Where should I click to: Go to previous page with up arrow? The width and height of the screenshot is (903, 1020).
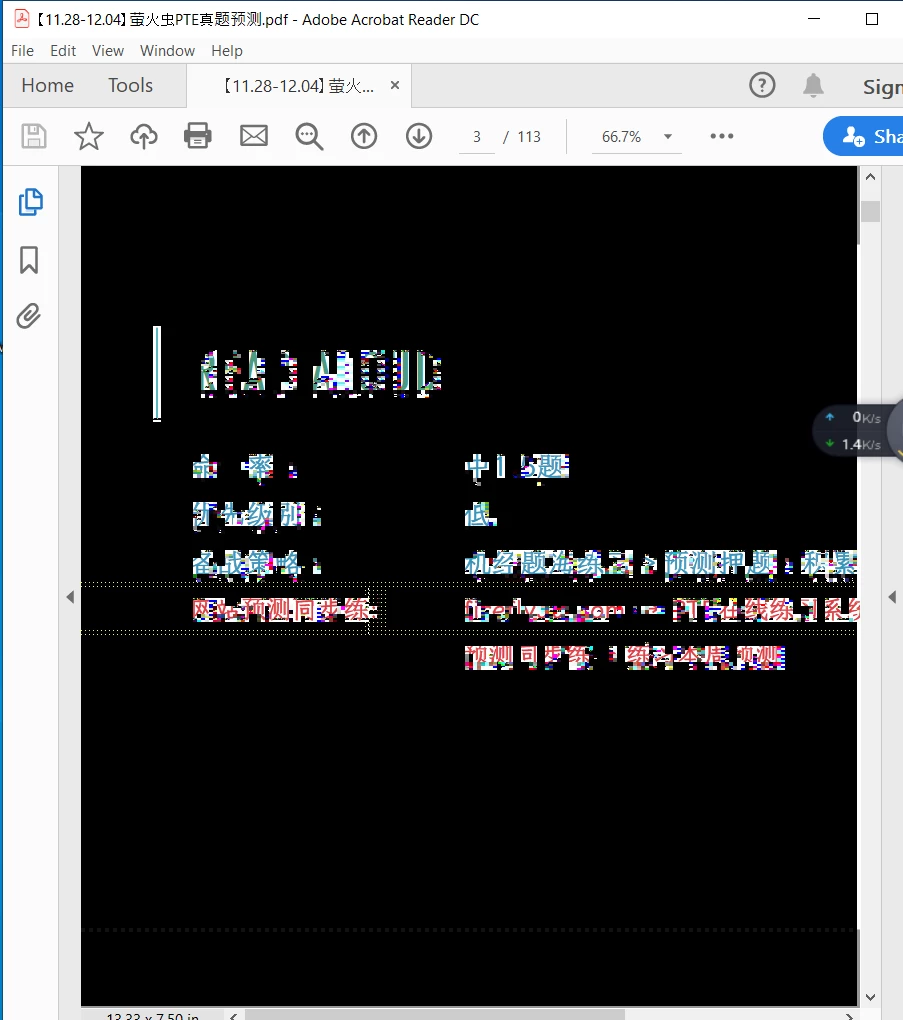pyautogui.click(x=364, y=137)
